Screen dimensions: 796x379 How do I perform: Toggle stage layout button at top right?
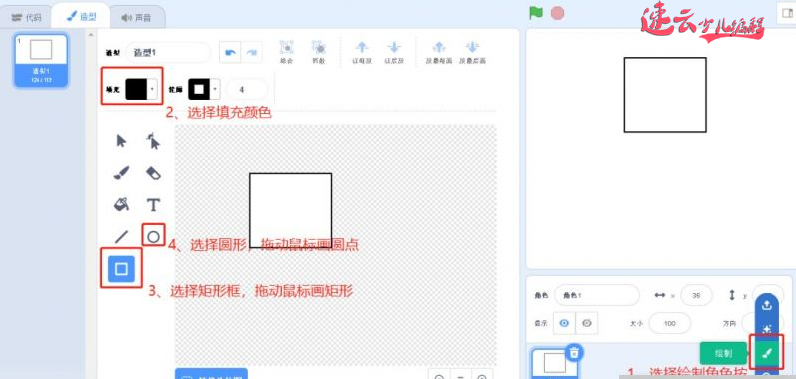pos(786,13)
